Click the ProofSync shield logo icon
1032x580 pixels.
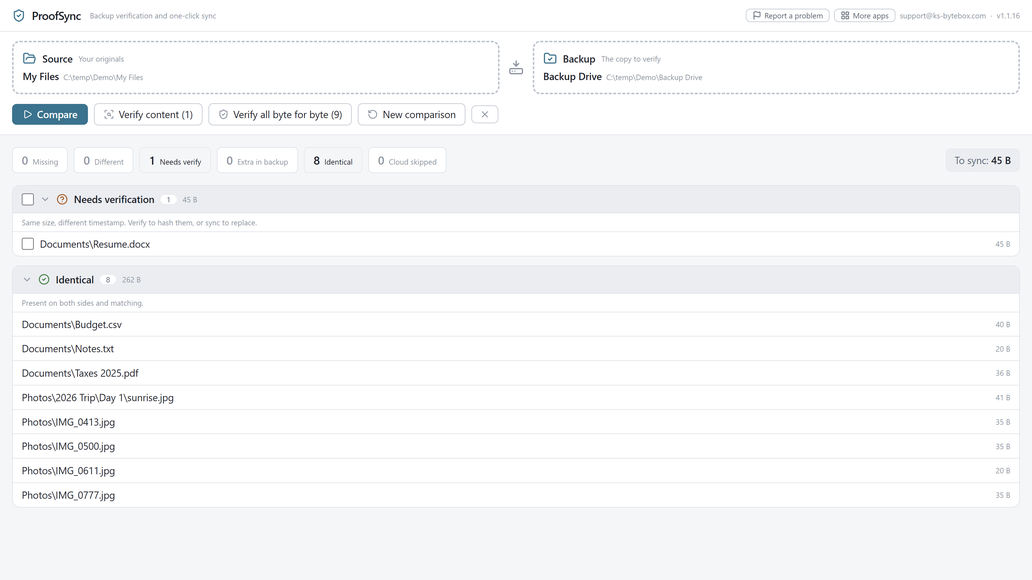click(19, 15)
